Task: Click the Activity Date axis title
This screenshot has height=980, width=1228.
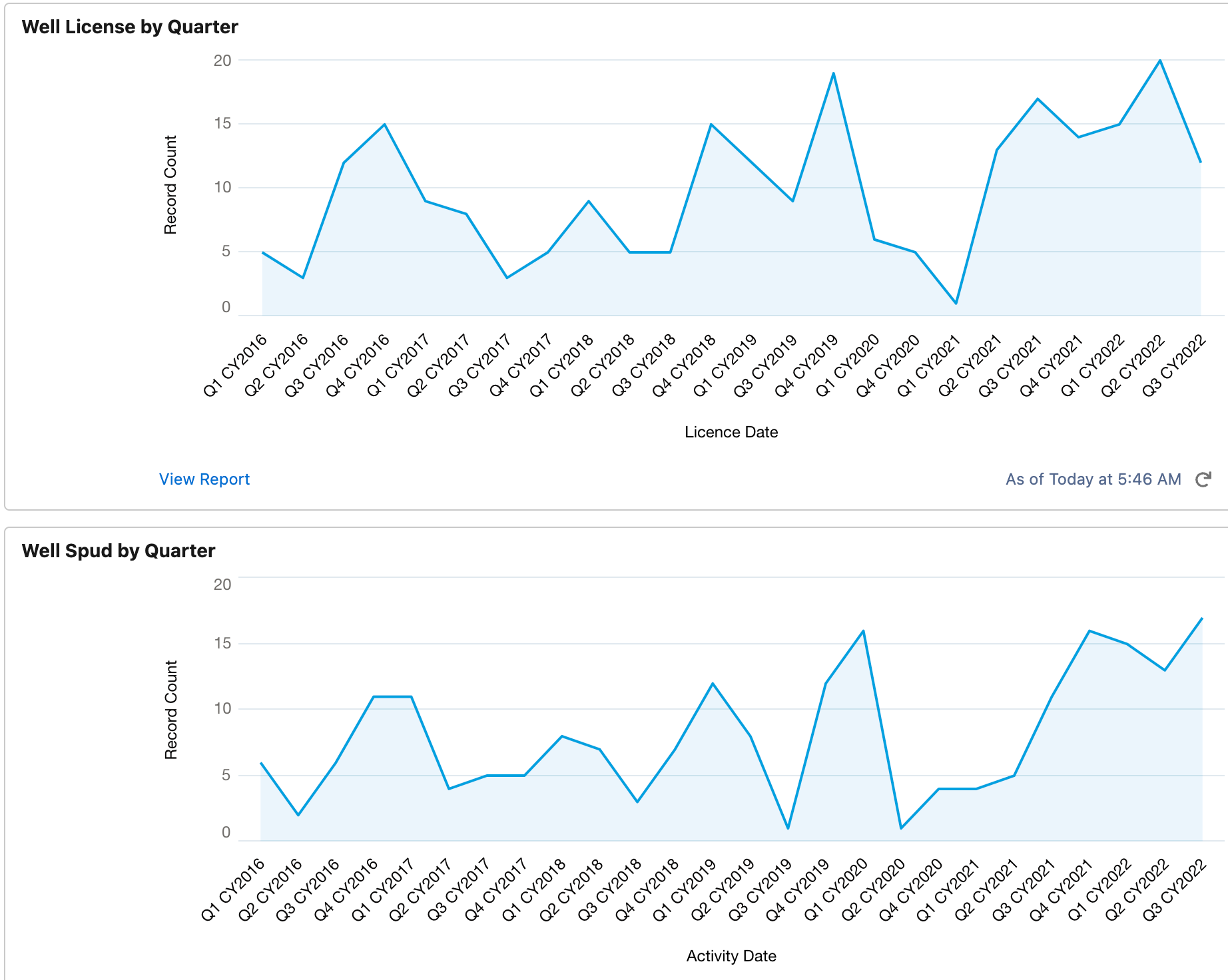Action: click(731, 956)
